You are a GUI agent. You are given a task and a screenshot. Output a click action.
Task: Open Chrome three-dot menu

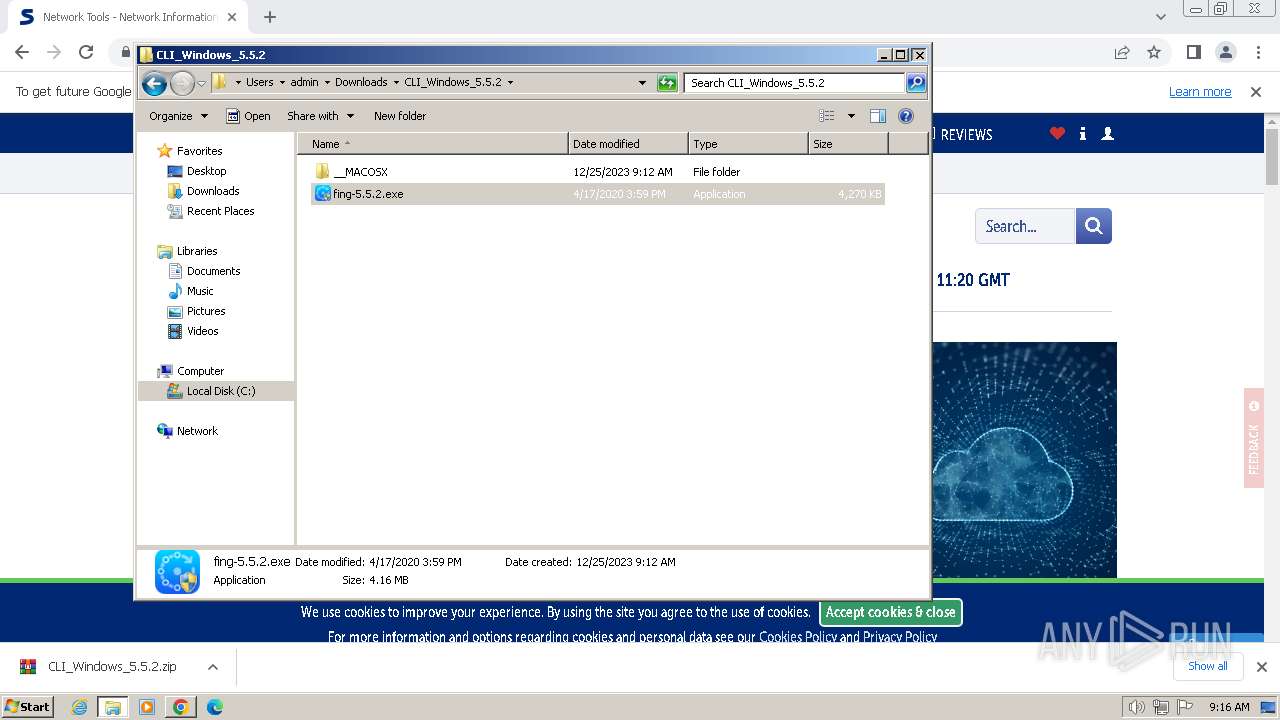pos(1257,52)
